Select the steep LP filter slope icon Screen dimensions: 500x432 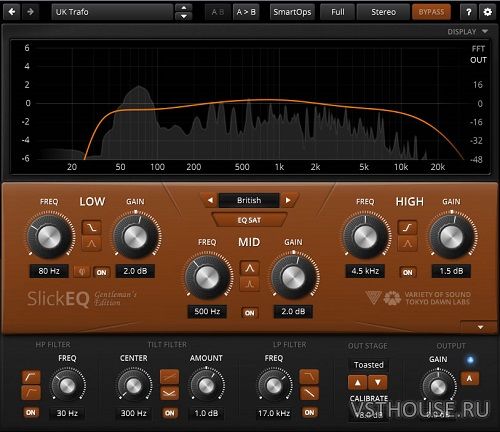(309, 377)
